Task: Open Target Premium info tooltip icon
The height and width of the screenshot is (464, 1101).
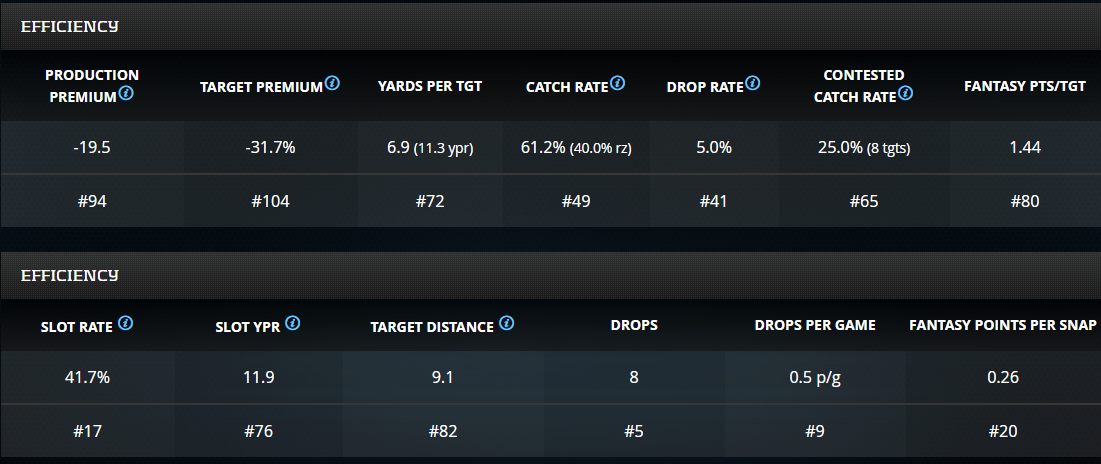Action: coord(333,84)
